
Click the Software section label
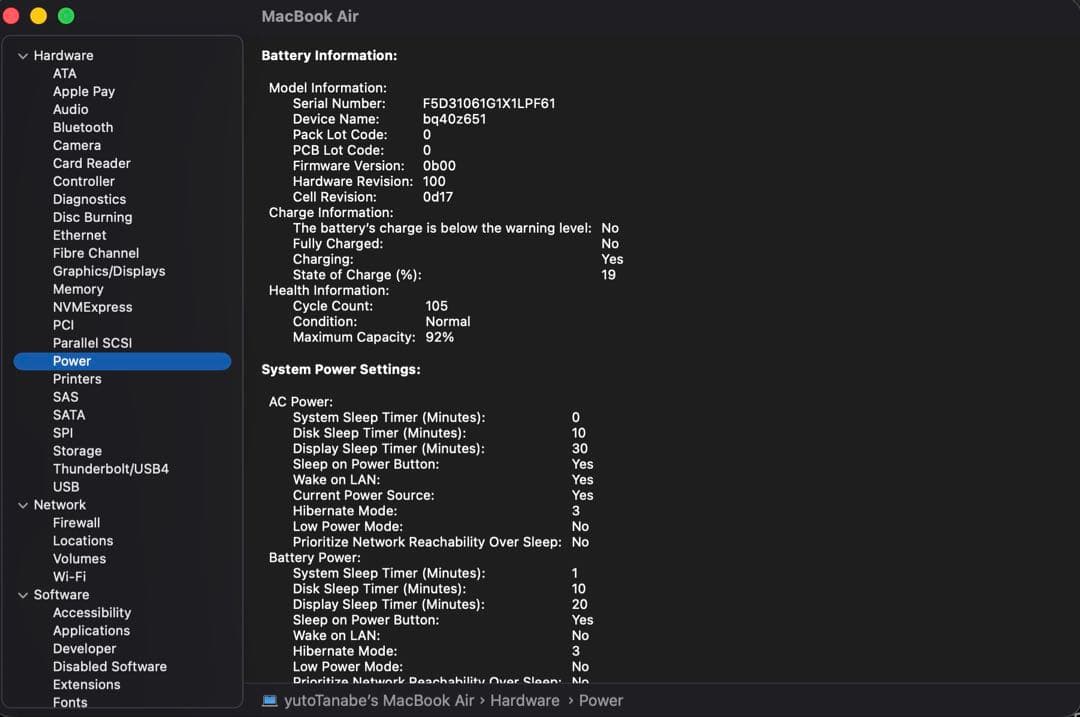61,594
